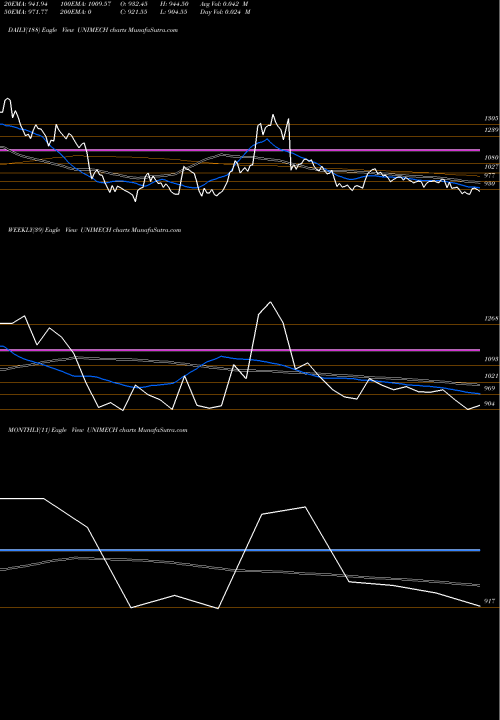500x720 pixels.
Task: Click the 1239 level on daily chart
Action: [x=491, y=130]
